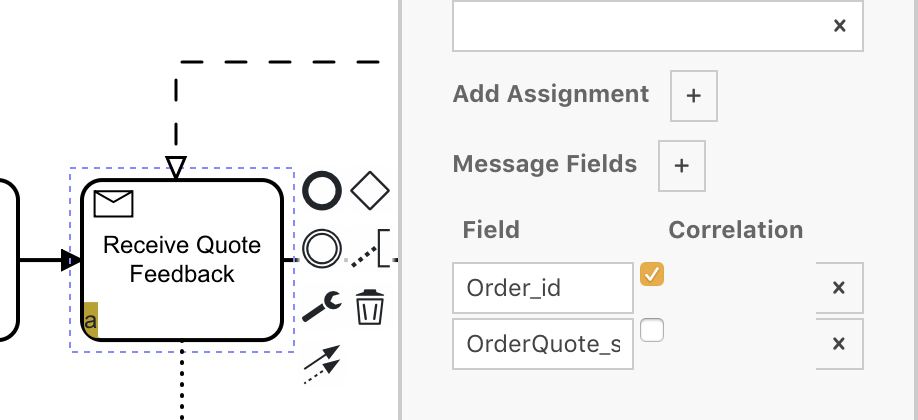Append gateway diamond from context pad

point(371,190)
